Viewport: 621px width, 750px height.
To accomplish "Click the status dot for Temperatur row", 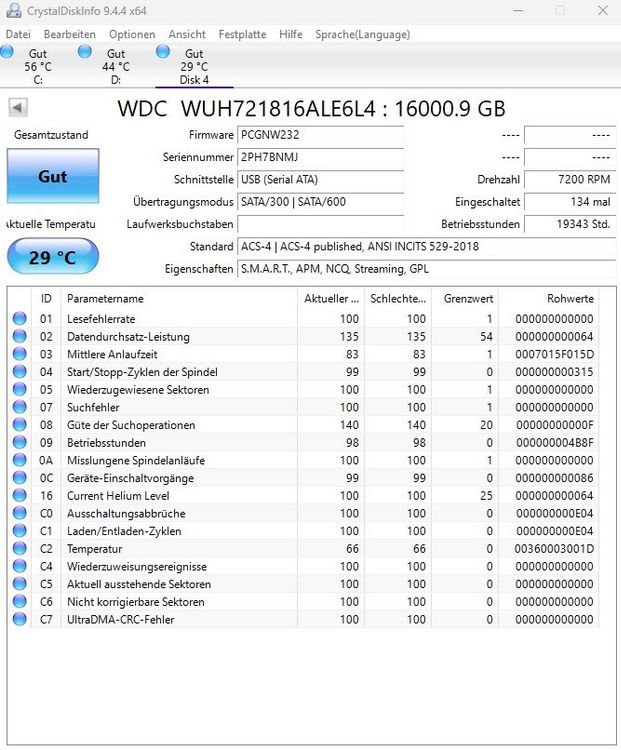I will tap(20, 549).
